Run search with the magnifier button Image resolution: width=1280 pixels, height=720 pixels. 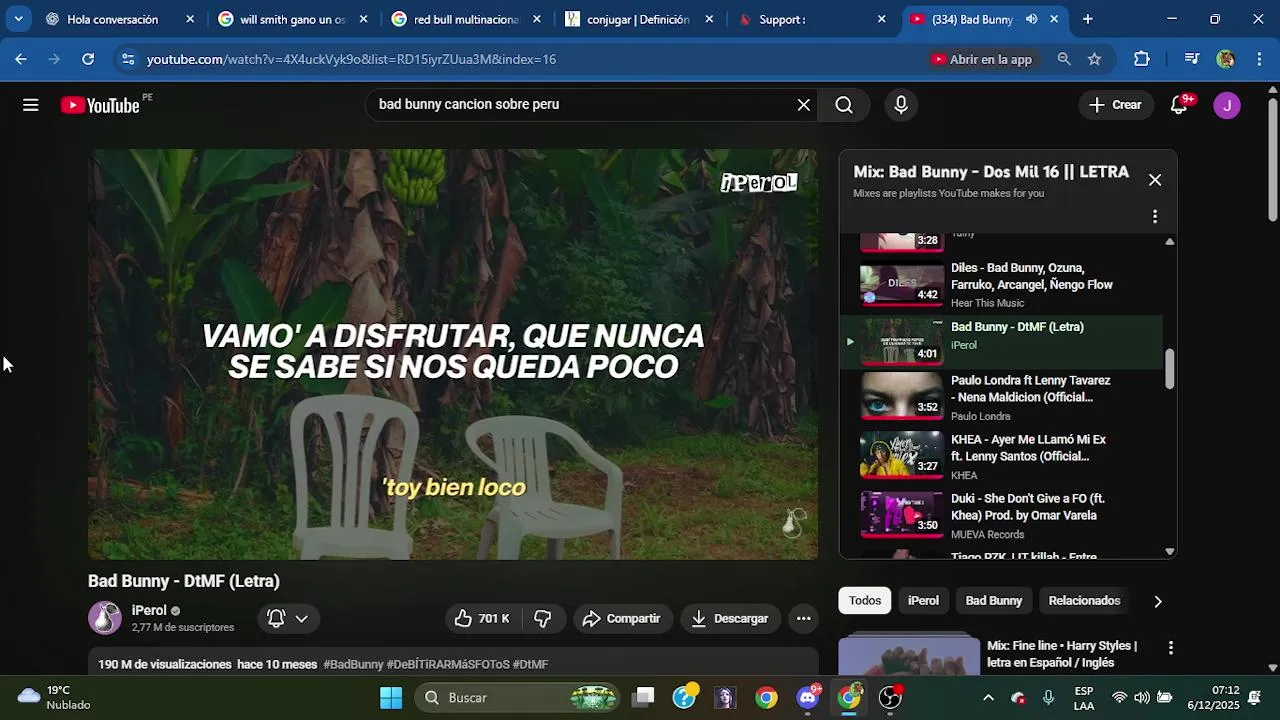(844, 105)
